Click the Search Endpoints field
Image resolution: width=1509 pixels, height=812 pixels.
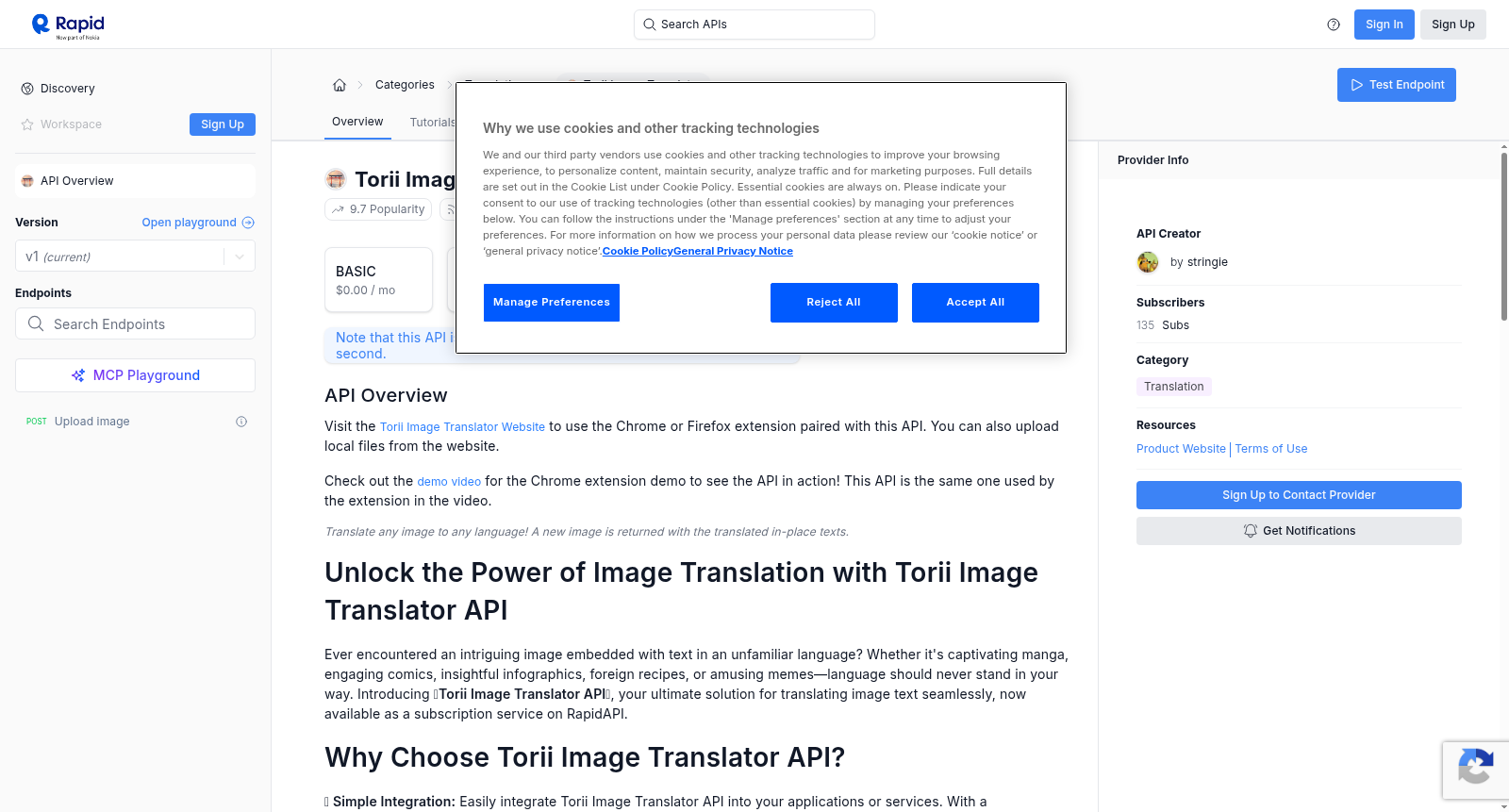click(x=135, y=323)
